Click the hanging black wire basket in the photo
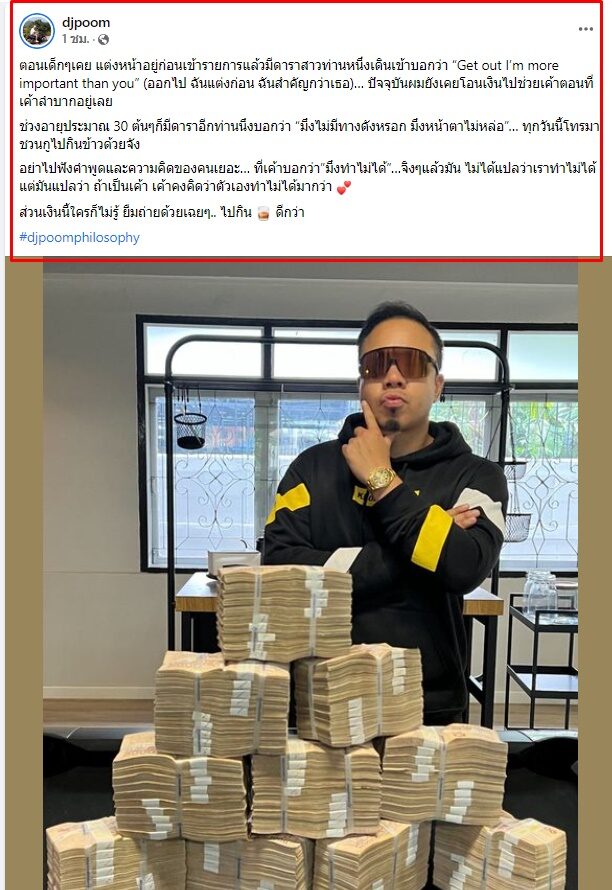The height and width of the screenshot is (890, 612). click(x=190, y=429)
